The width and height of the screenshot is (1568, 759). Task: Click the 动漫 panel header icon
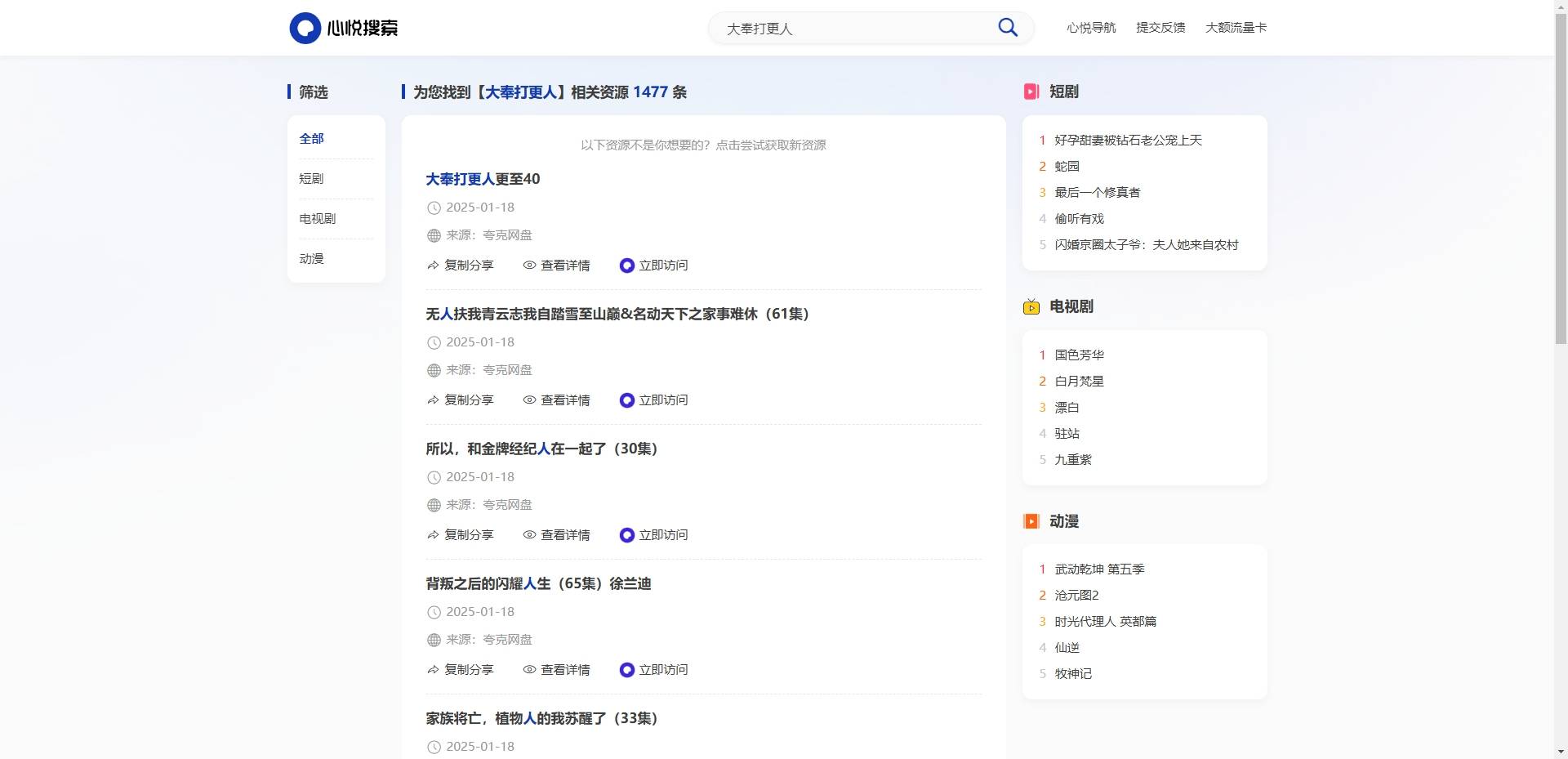tap(1031, 521)
